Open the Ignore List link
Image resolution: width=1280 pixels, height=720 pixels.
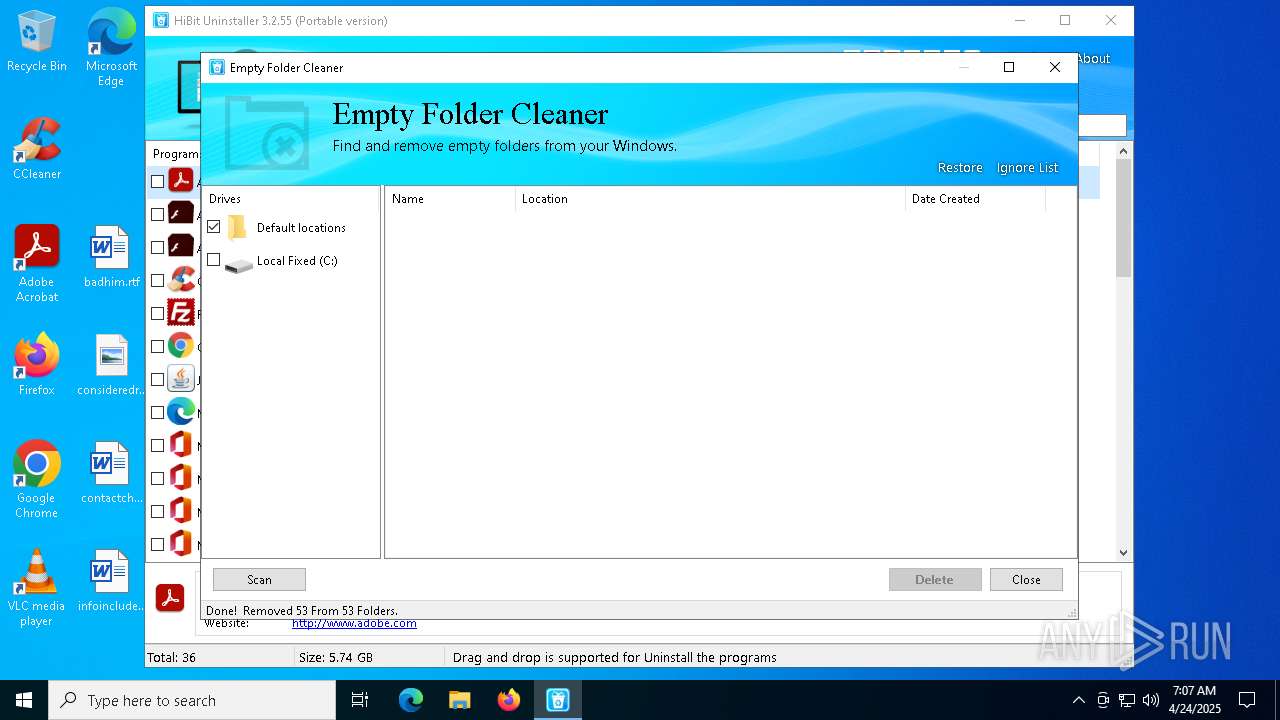(1027, 168)
